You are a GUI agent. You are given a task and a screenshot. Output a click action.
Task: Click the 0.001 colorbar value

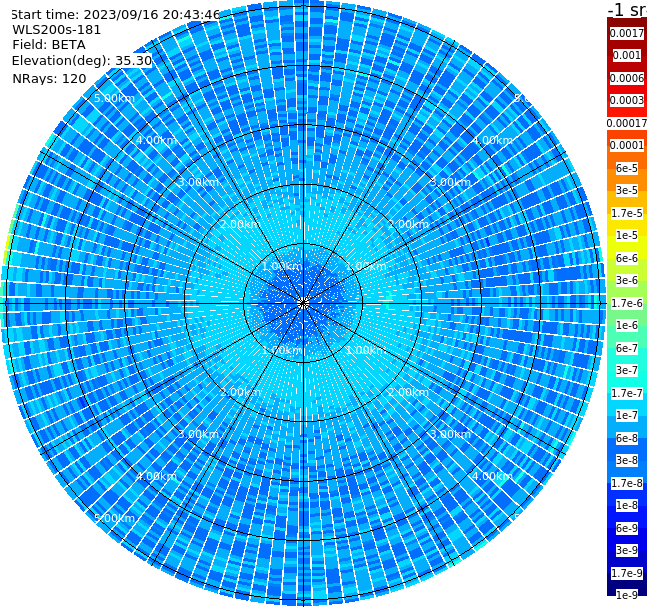point(627,55)
